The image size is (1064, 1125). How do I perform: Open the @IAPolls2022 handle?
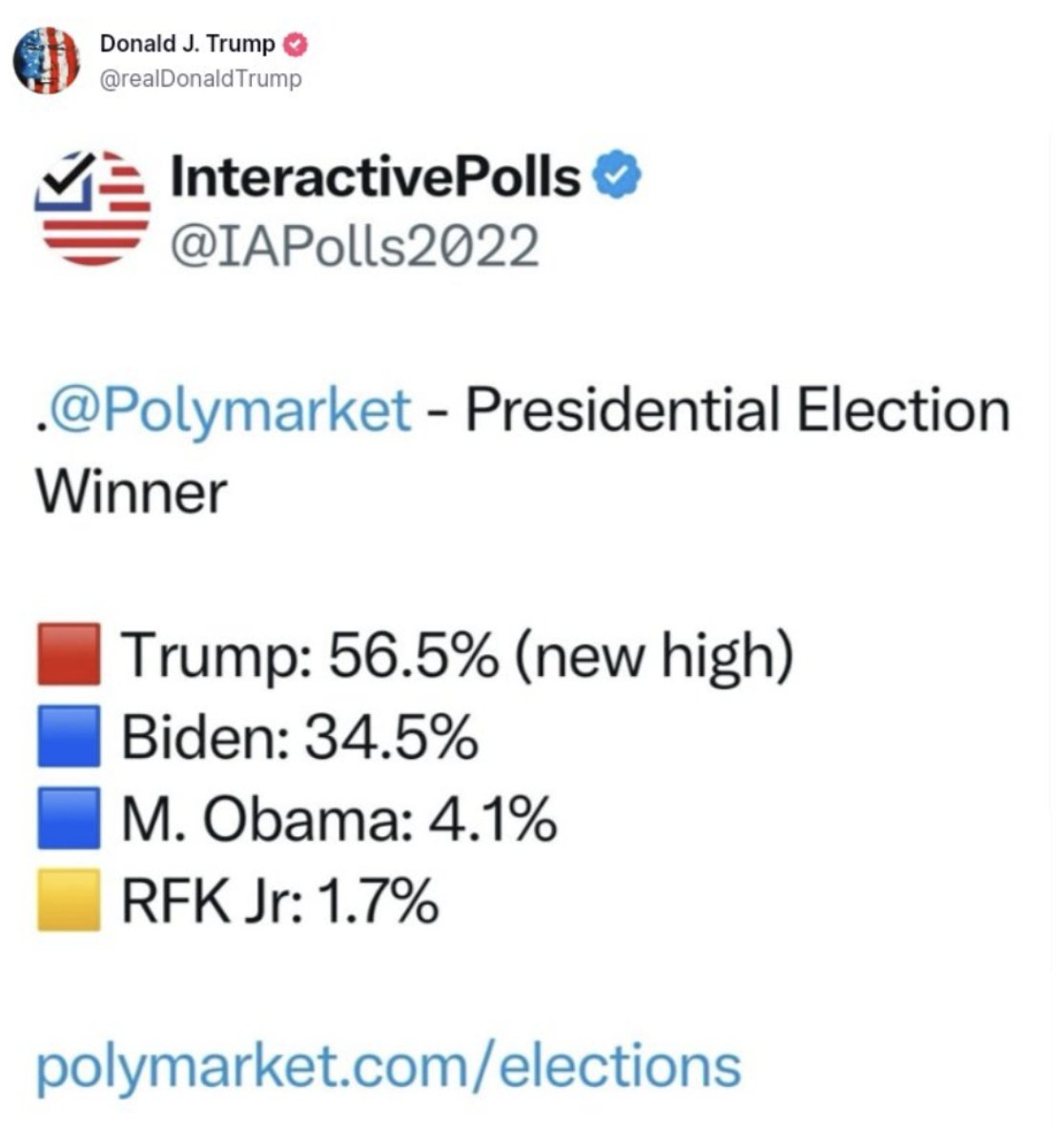point(355,246)
